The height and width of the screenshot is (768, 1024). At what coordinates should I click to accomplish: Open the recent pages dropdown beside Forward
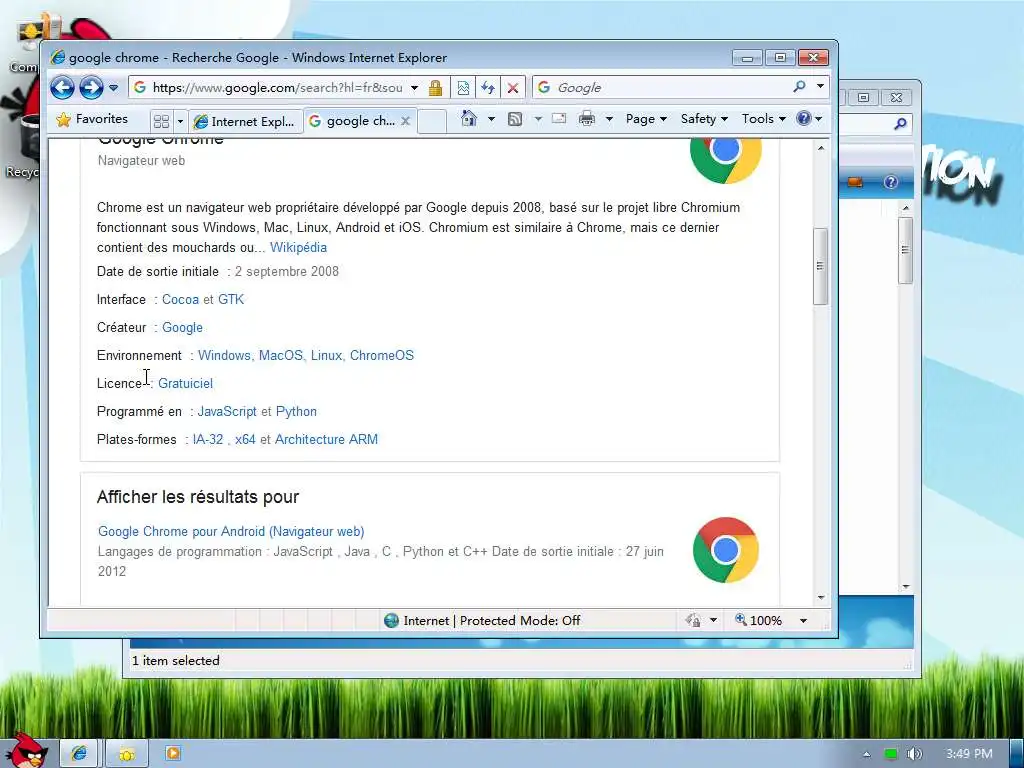pyautogui.click(x=114, y=88)
